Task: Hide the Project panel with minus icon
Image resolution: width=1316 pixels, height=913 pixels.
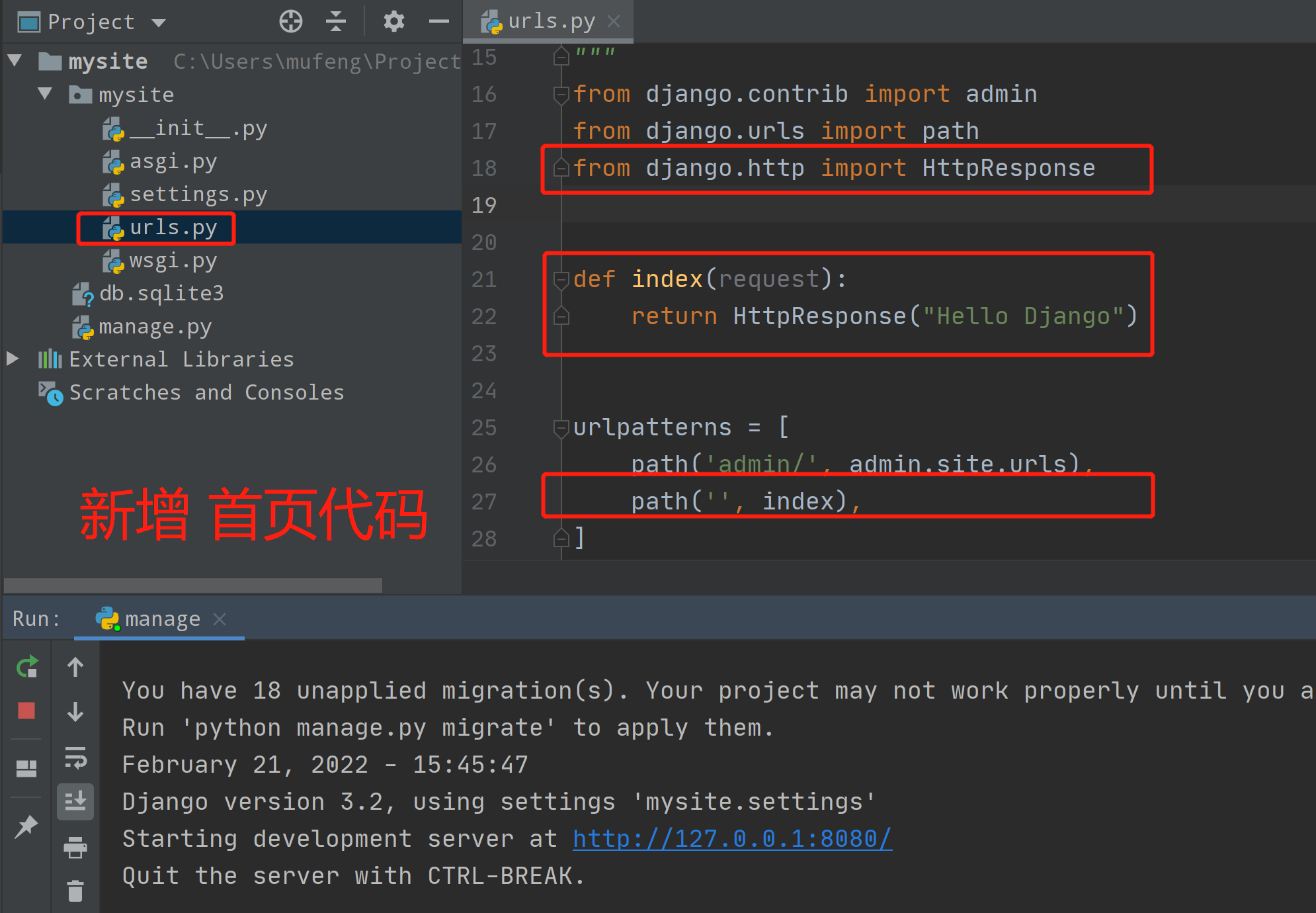Action: [x=438, y=21]
